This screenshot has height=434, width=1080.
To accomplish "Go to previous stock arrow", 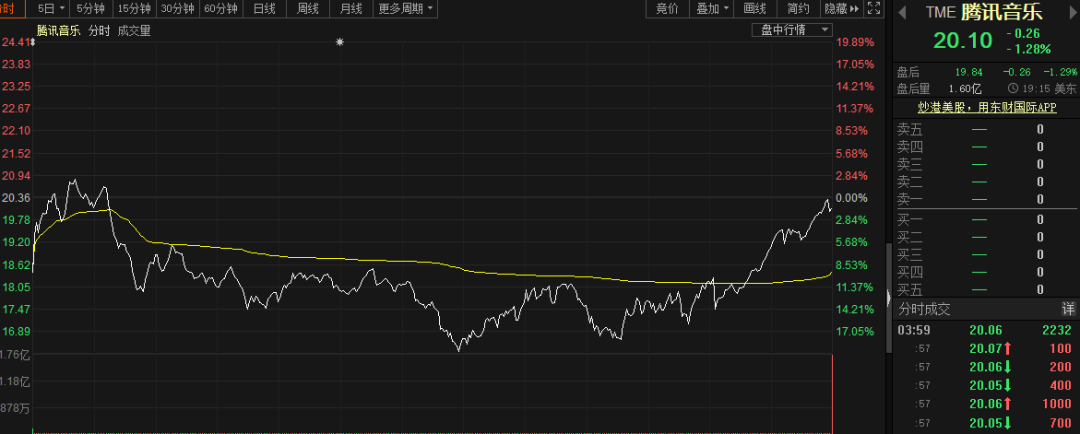I will (x=903, y=12).
